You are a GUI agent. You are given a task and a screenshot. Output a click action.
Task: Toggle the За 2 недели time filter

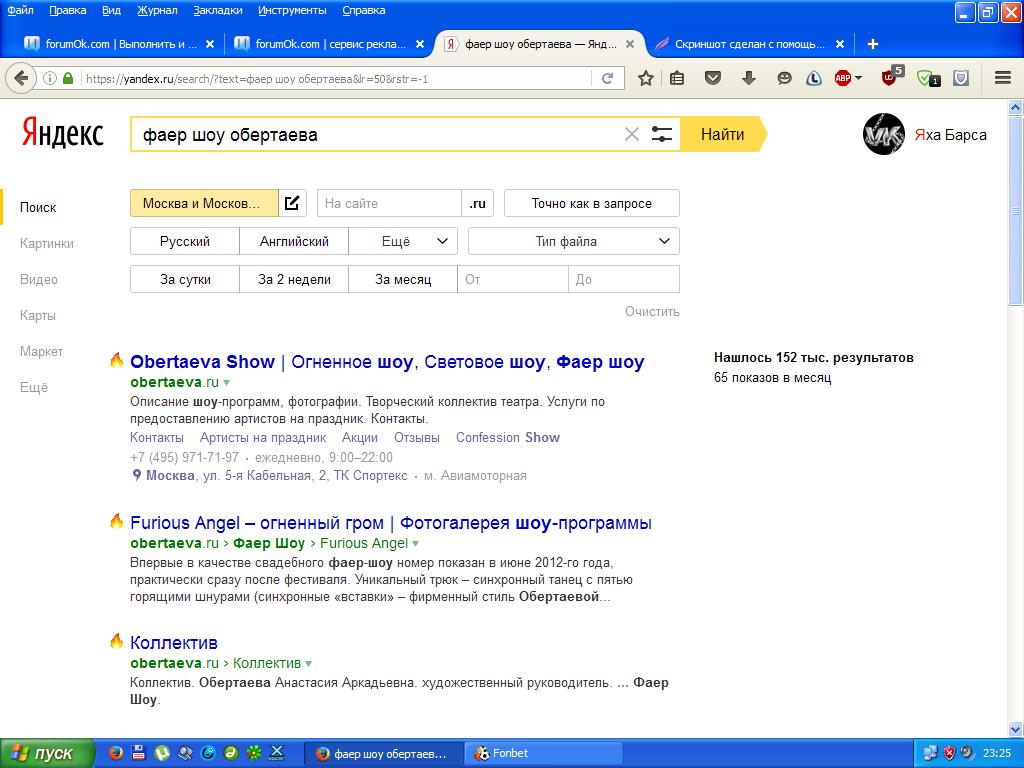point(294,279)
